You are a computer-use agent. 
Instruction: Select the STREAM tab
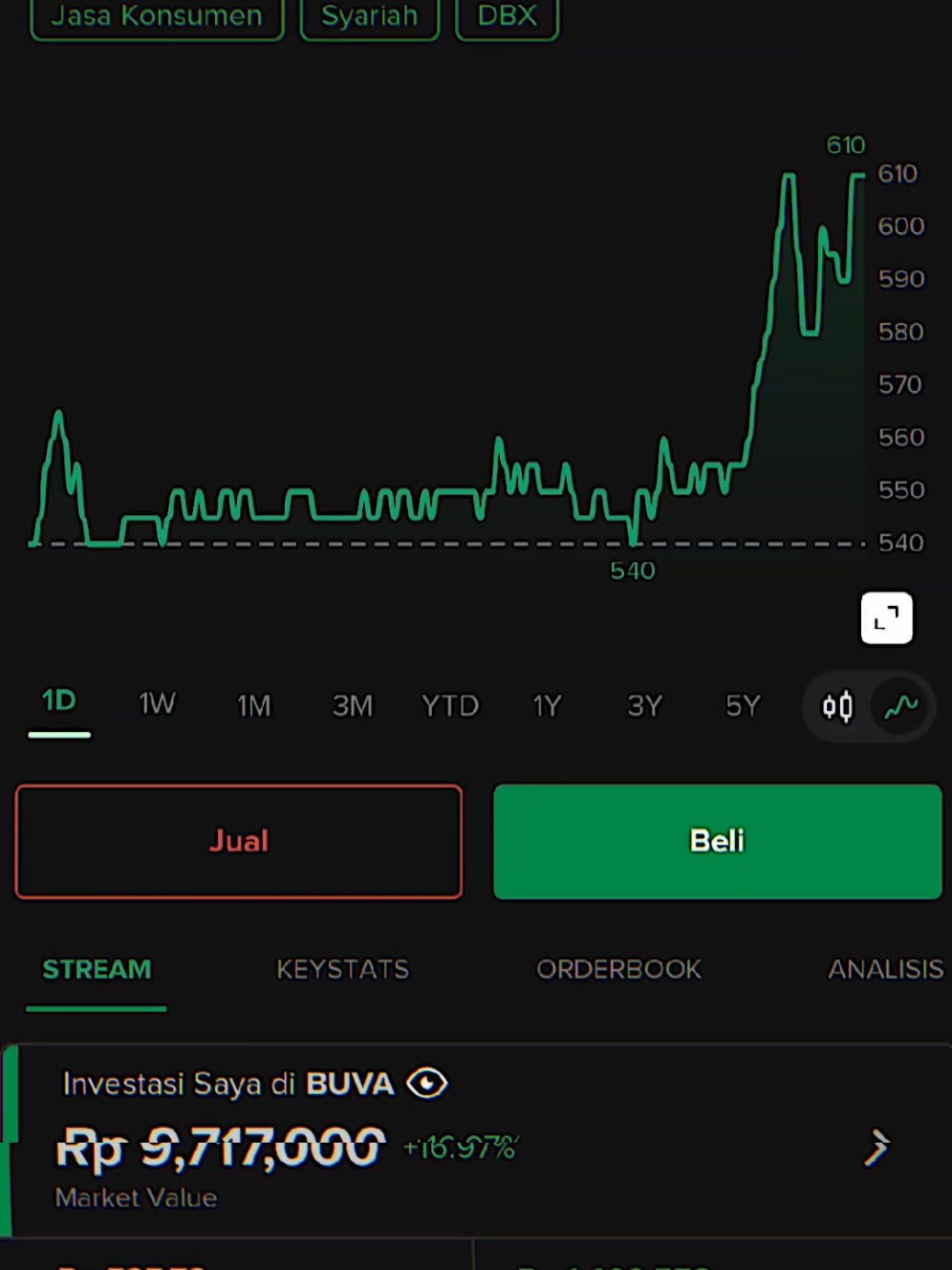click(x=96, y=969)
